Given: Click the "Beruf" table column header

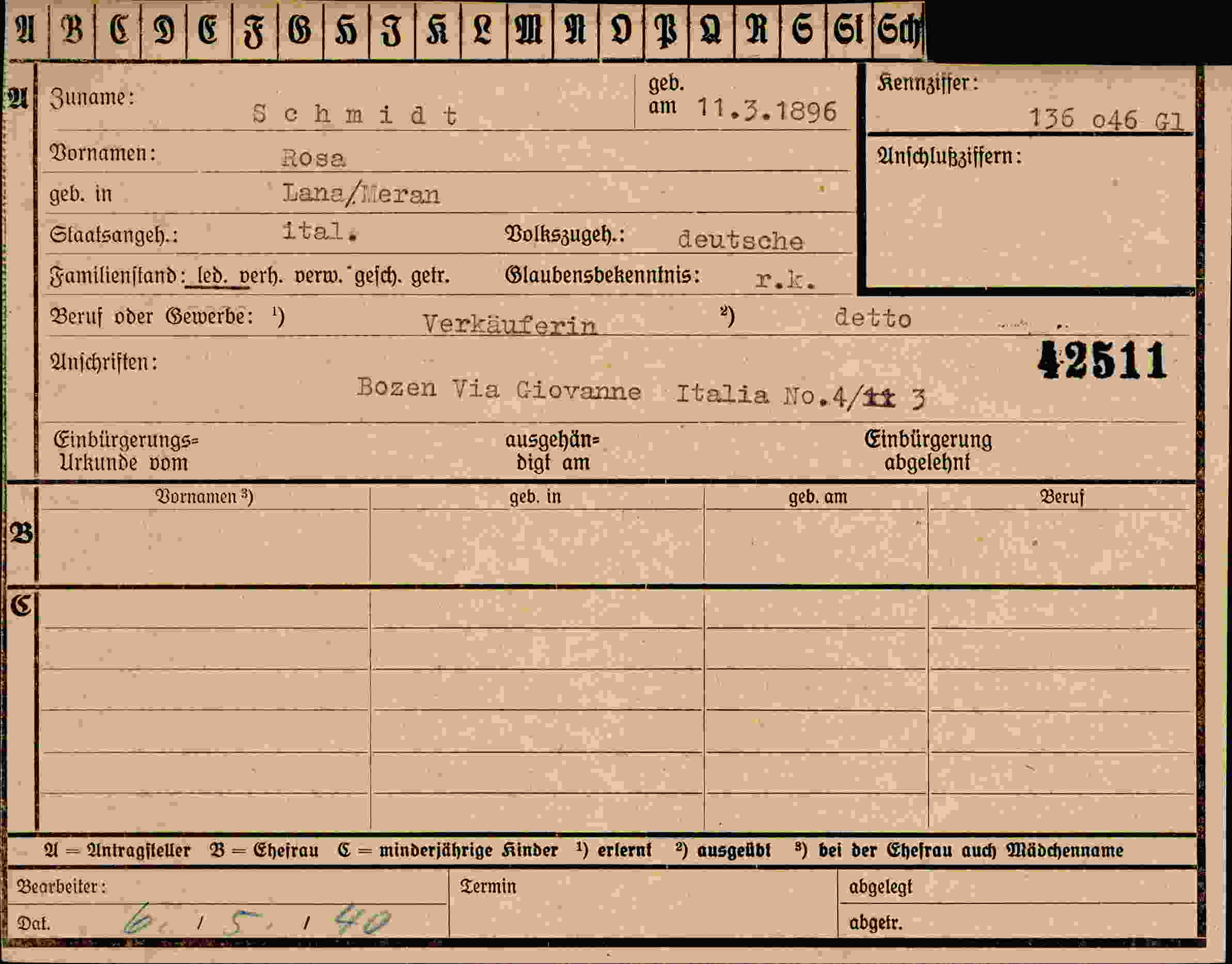Looking at the screenshot, I should click(1062, 496).
